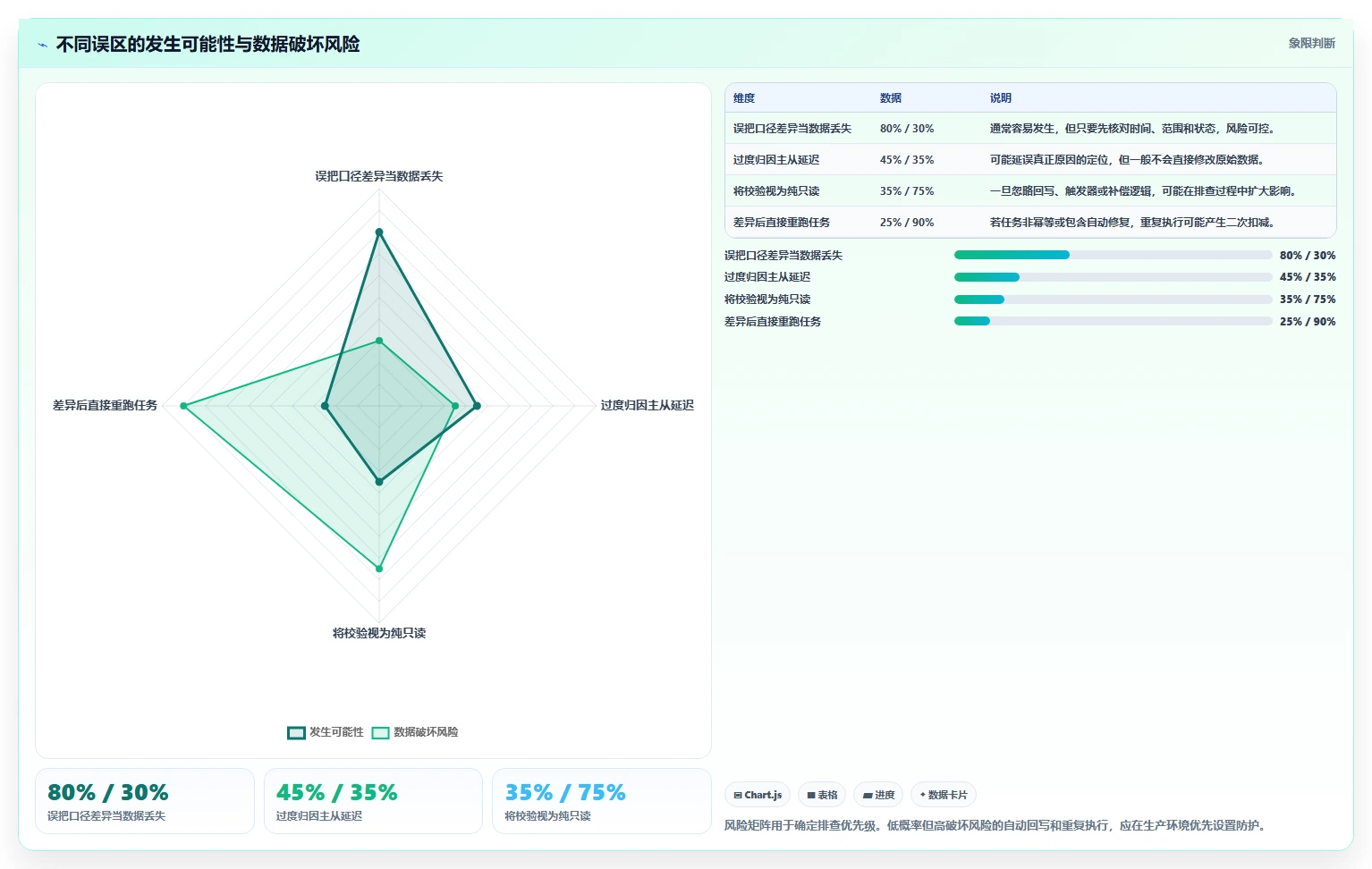Open the 45% / 35% stat card
The image size is (1372, 869).
[373, 801]
